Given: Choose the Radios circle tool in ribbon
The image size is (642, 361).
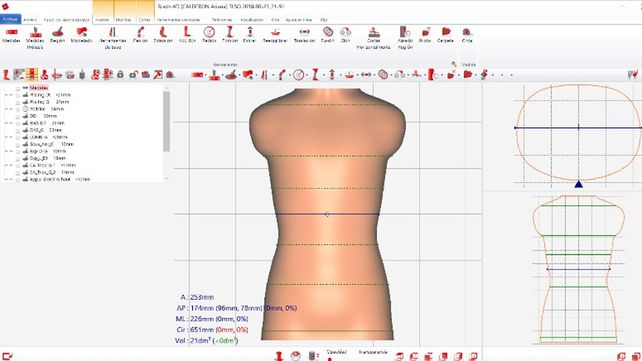Looking at the screenshot, I should point(209,35).
